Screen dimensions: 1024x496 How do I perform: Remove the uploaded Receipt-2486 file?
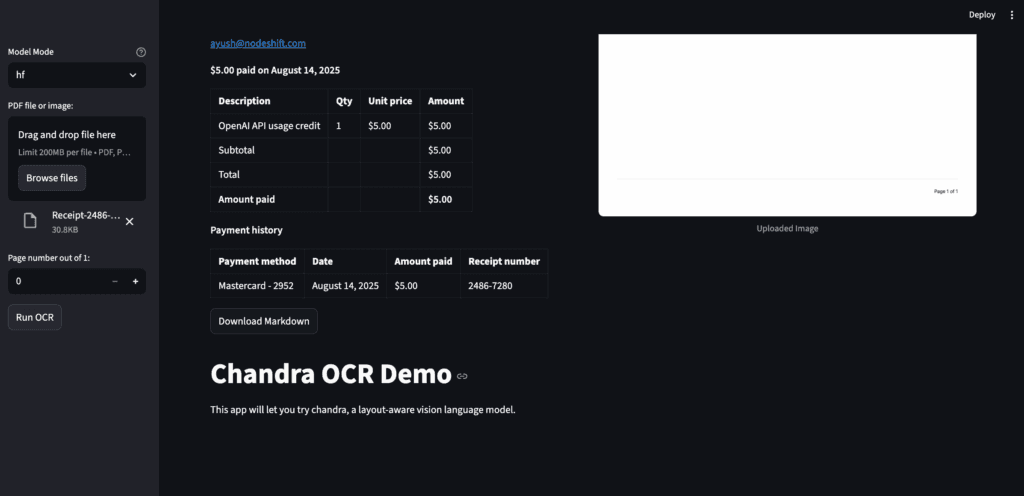pyautogui.click(x=130, y=221)
